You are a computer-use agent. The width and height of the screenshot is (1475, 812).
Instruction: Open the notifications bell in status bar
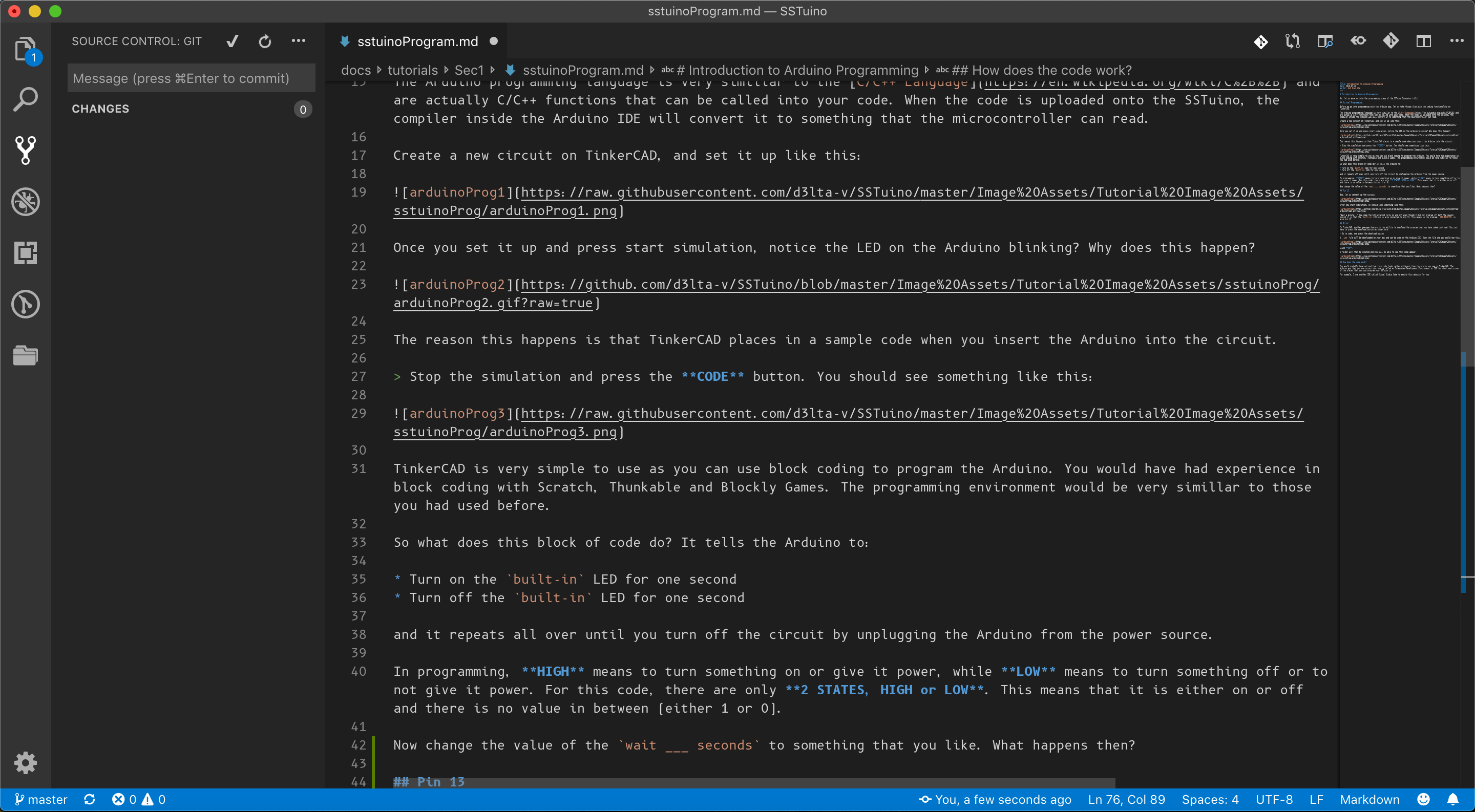[x=1452, y=799]
